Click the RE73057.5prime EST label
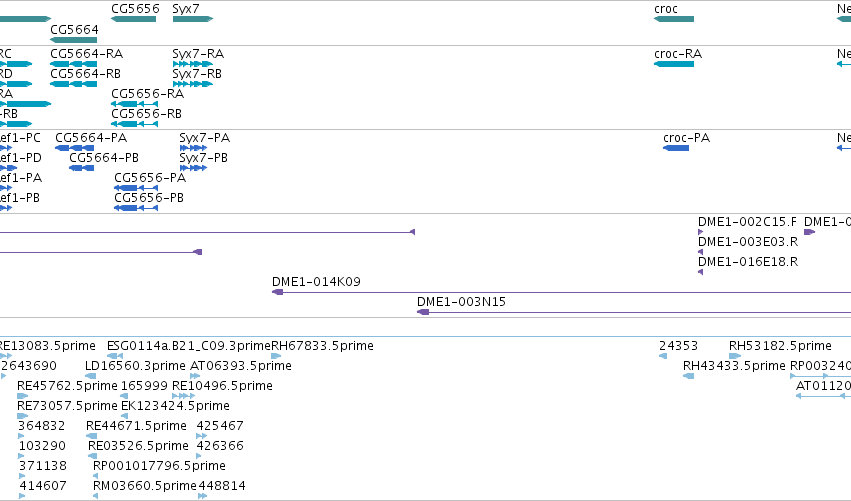This screenshot has height=501, width=851. pos(67,406)
